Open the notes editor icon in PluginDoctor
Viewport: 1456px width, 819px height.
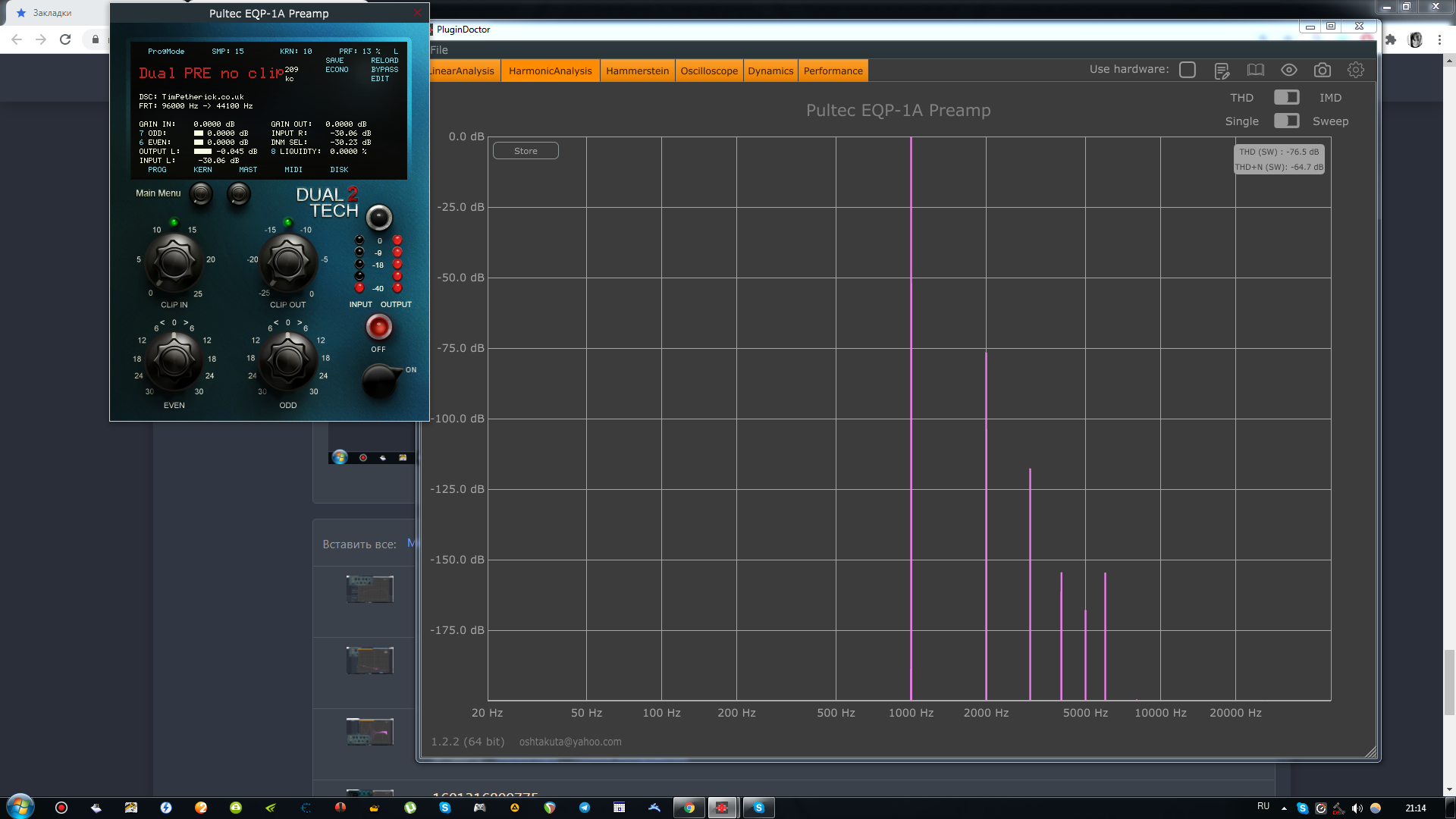[1222, 71]
